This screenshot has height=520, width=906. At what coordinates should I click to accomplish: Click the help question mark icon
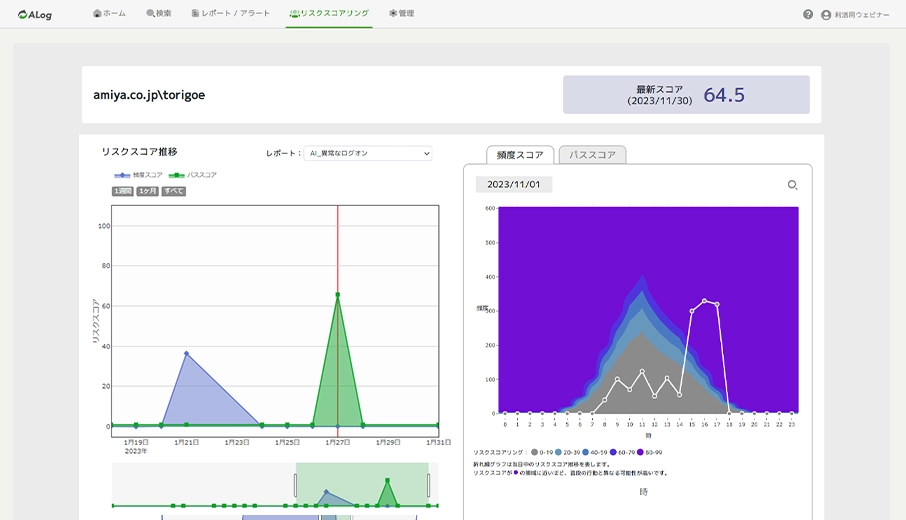808,14
